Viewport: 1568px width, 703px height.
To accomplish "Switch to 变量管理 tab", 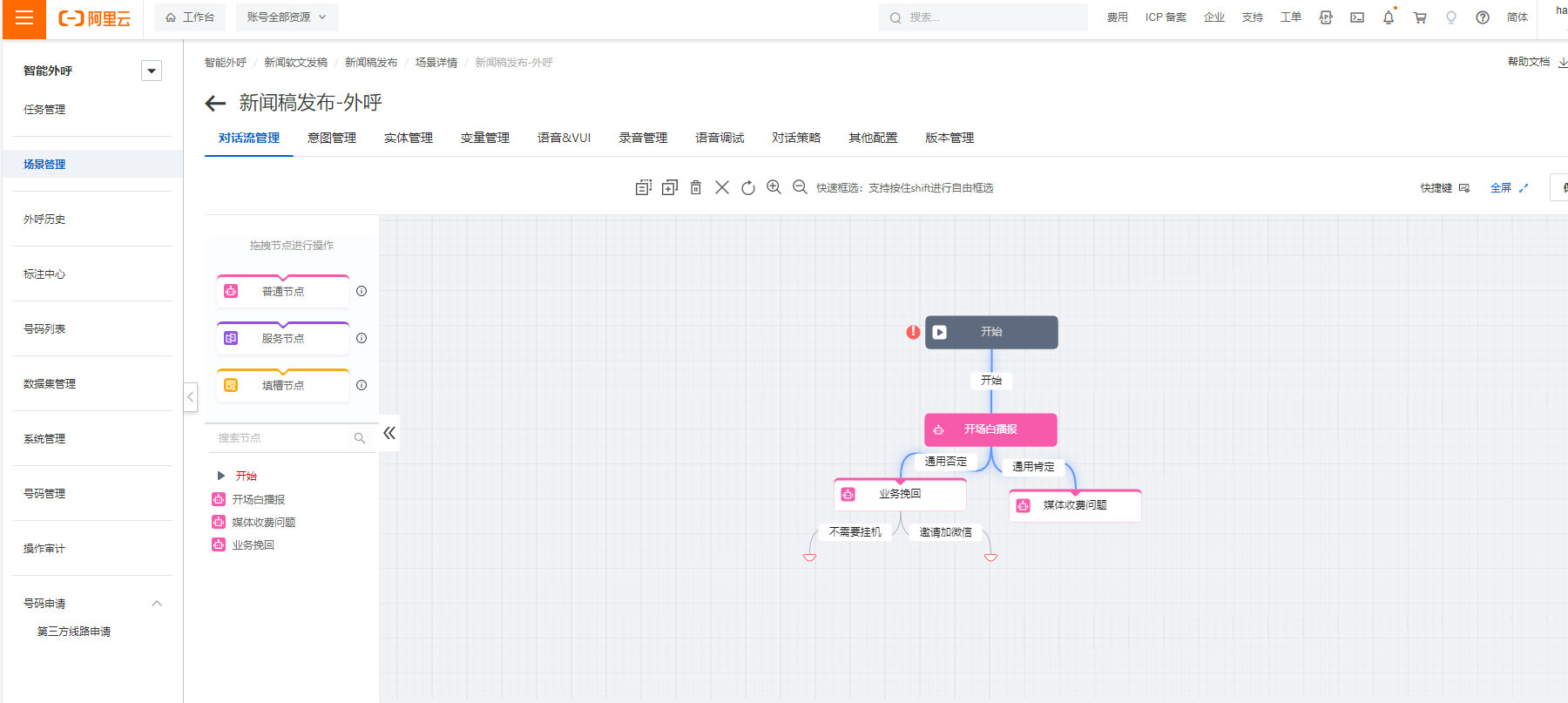I will tap(485, 138).
